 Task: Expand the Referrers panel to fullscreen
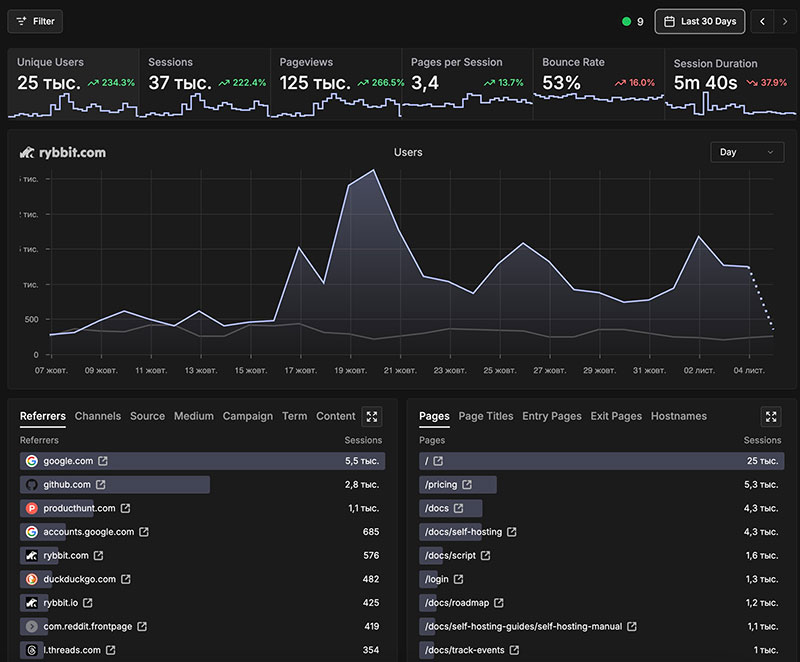tap(372, 417)
